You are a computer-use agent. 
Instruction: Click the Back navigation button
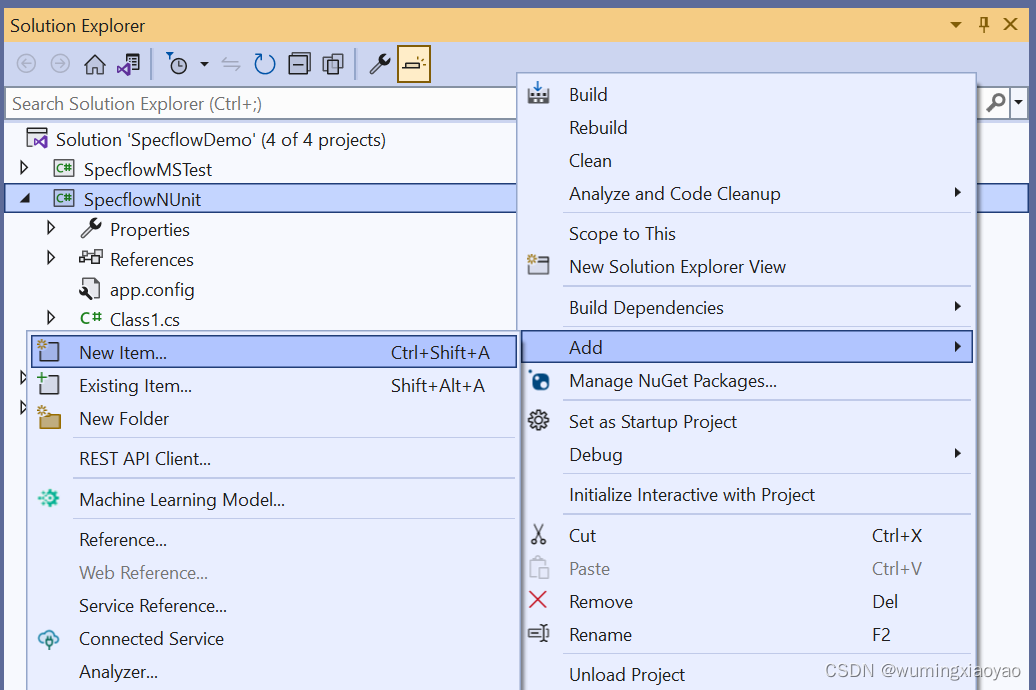(x=26, y=63)
